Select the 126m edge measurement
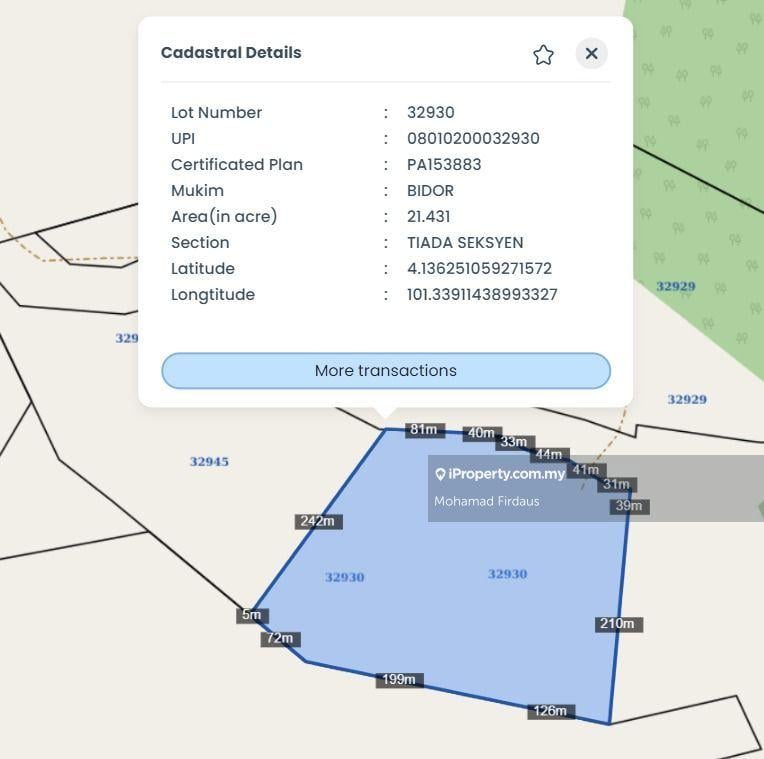764x759 pixels. (x=551, y=711)
